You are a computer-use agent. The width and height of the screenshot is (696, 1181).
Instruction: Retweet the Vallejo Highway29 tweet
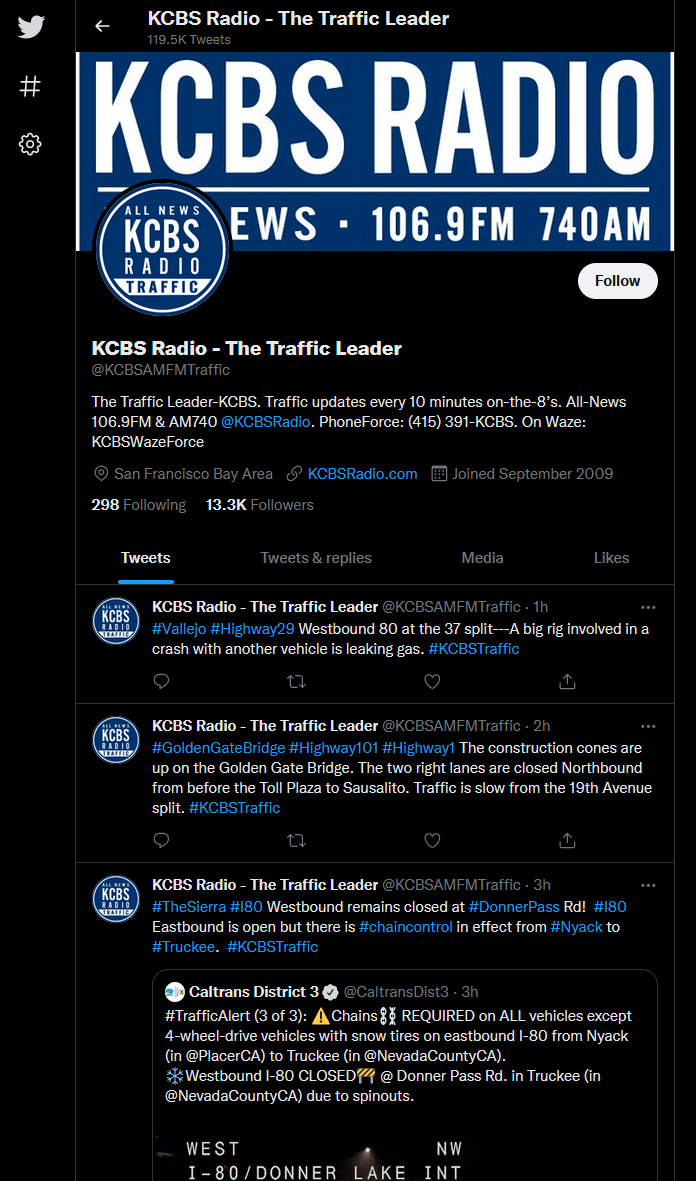pos(297,681)
